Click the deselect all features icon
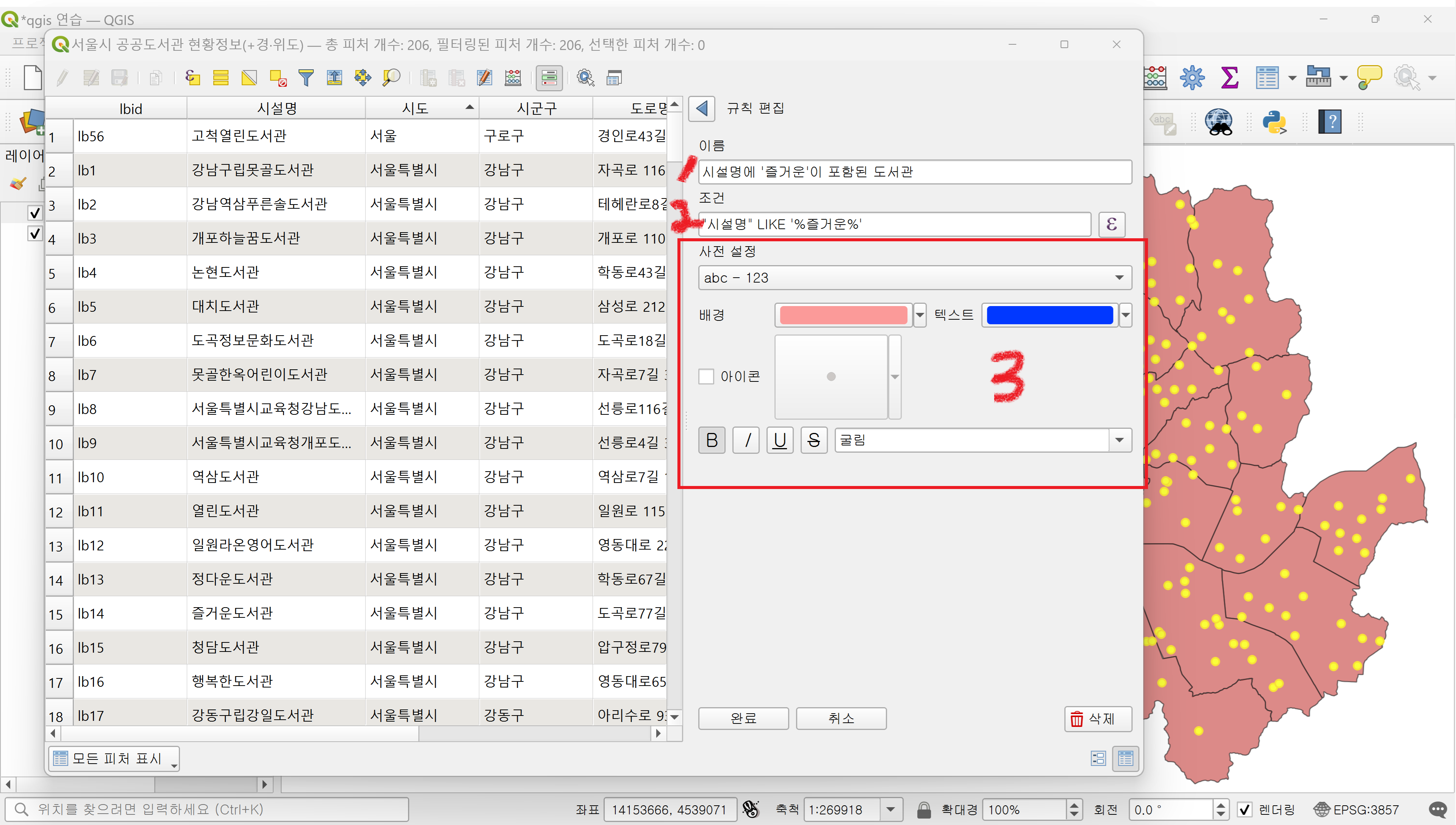The height and width of the screenshot is (825, 1456). coord(278,78)
